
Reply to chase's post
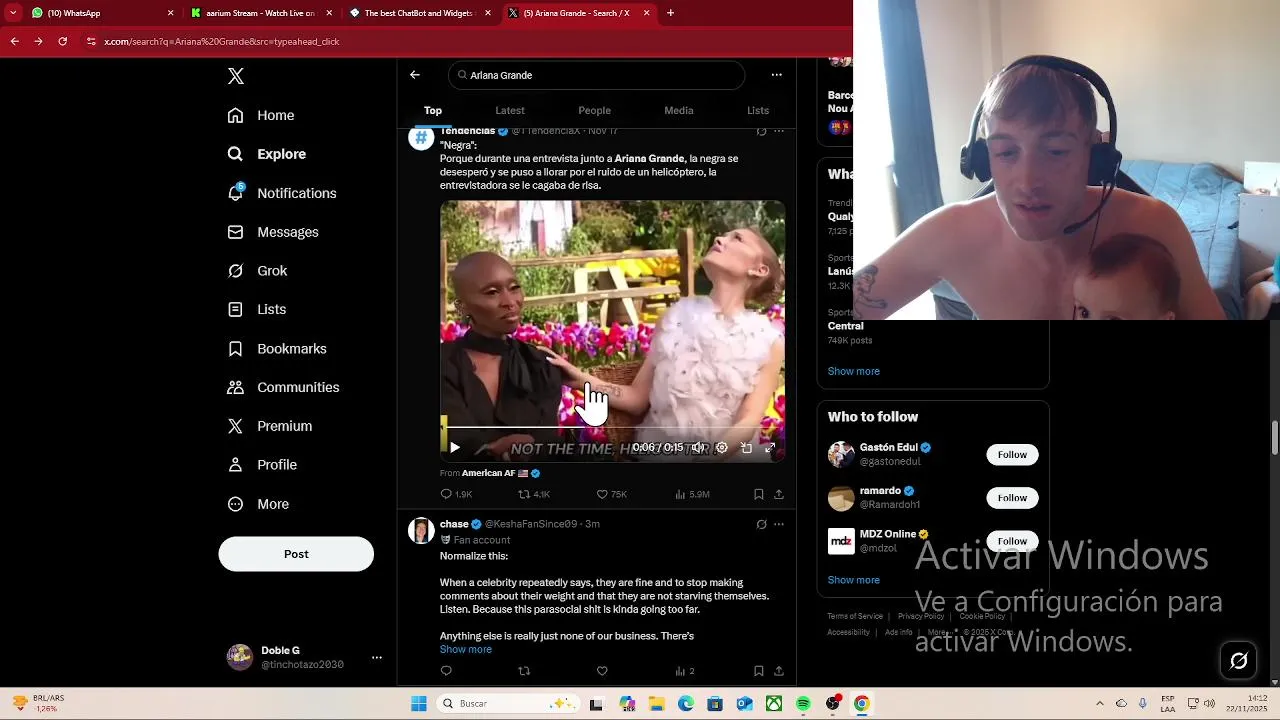coord(446,671)
